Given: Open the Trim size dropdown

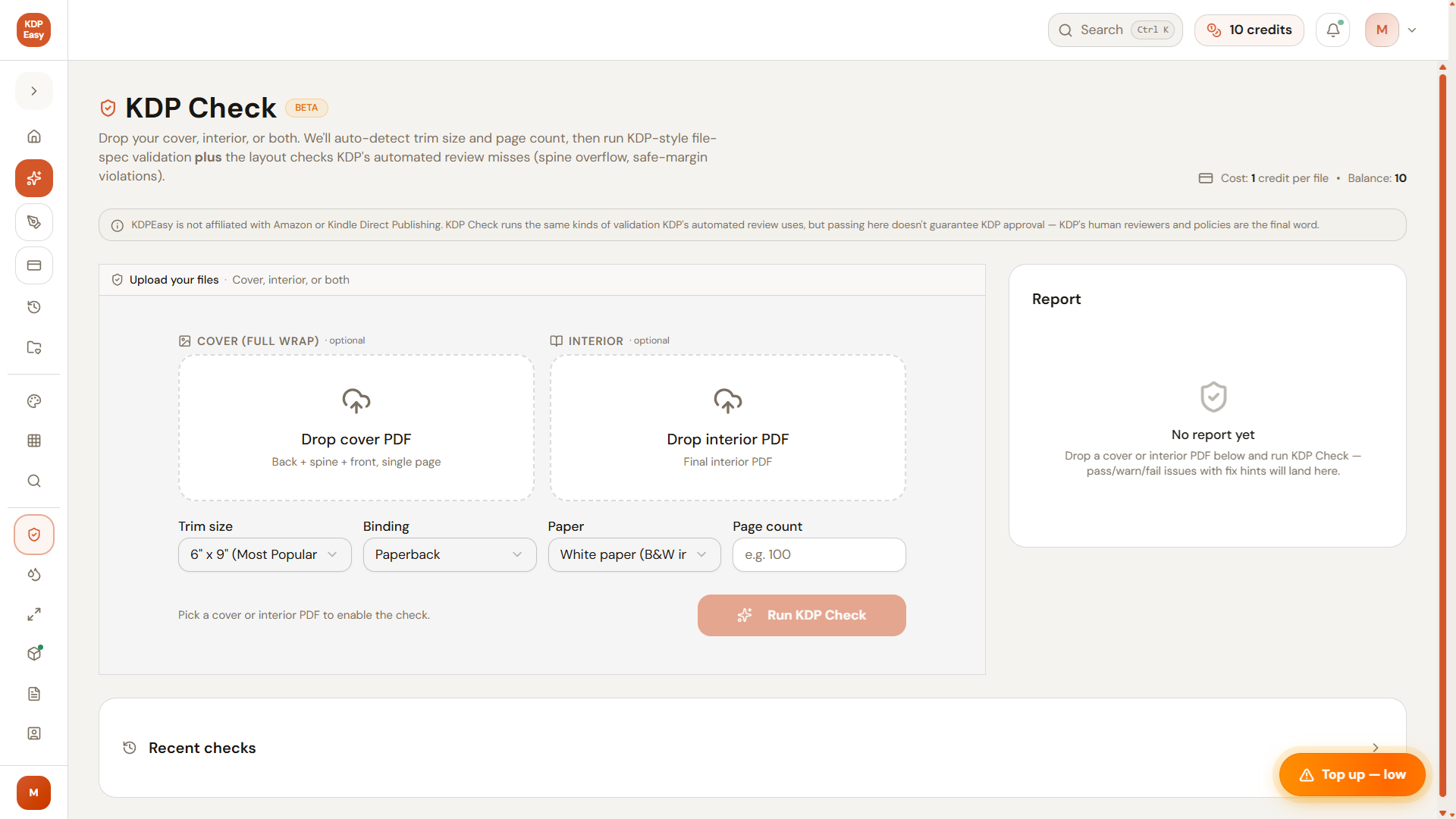Looking at the screenshot, I should tap(265, 554).
